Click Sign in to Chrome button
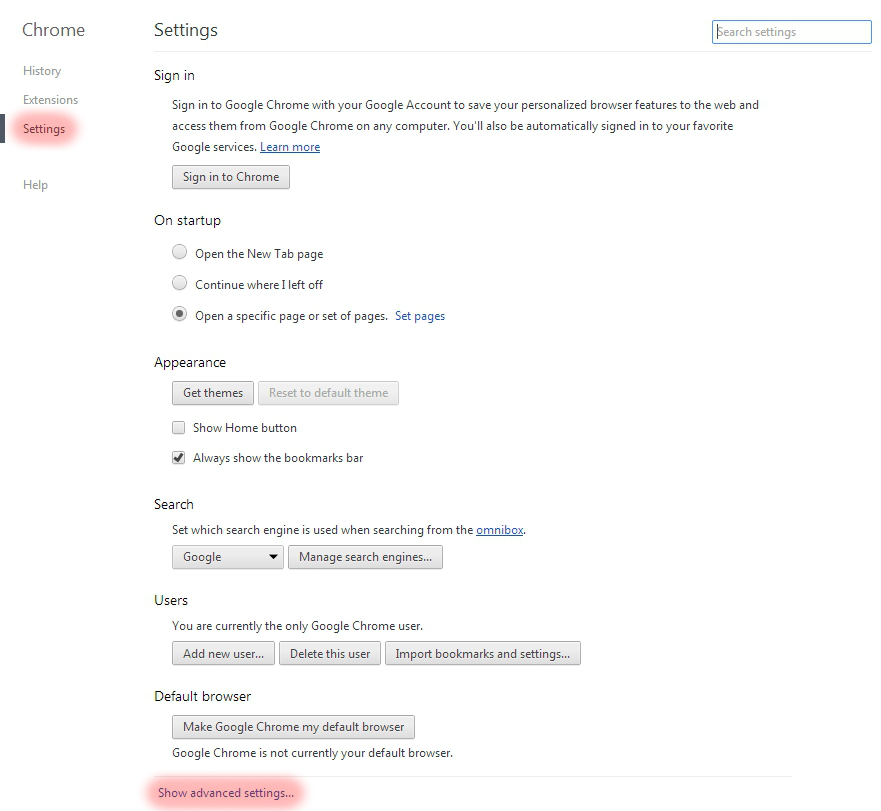This screenshot has height=811, width=881. pos(231,177)
